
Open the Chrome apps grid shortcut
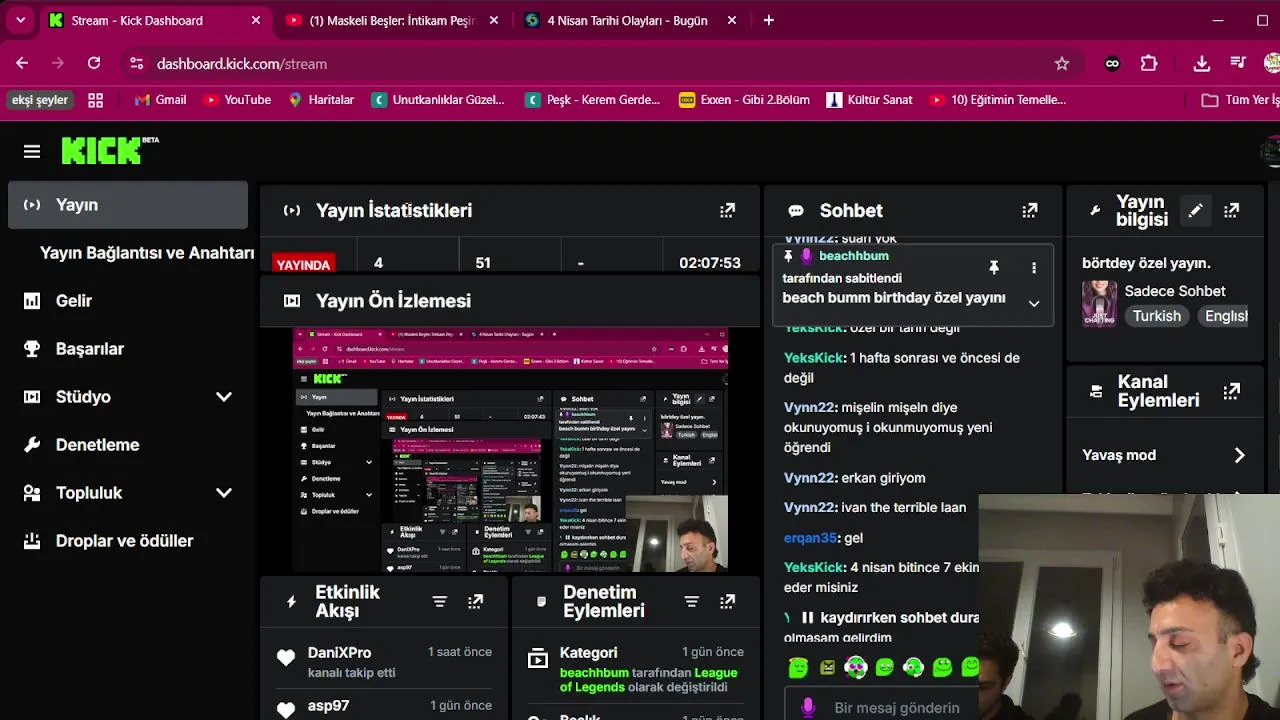pos(96,100)
